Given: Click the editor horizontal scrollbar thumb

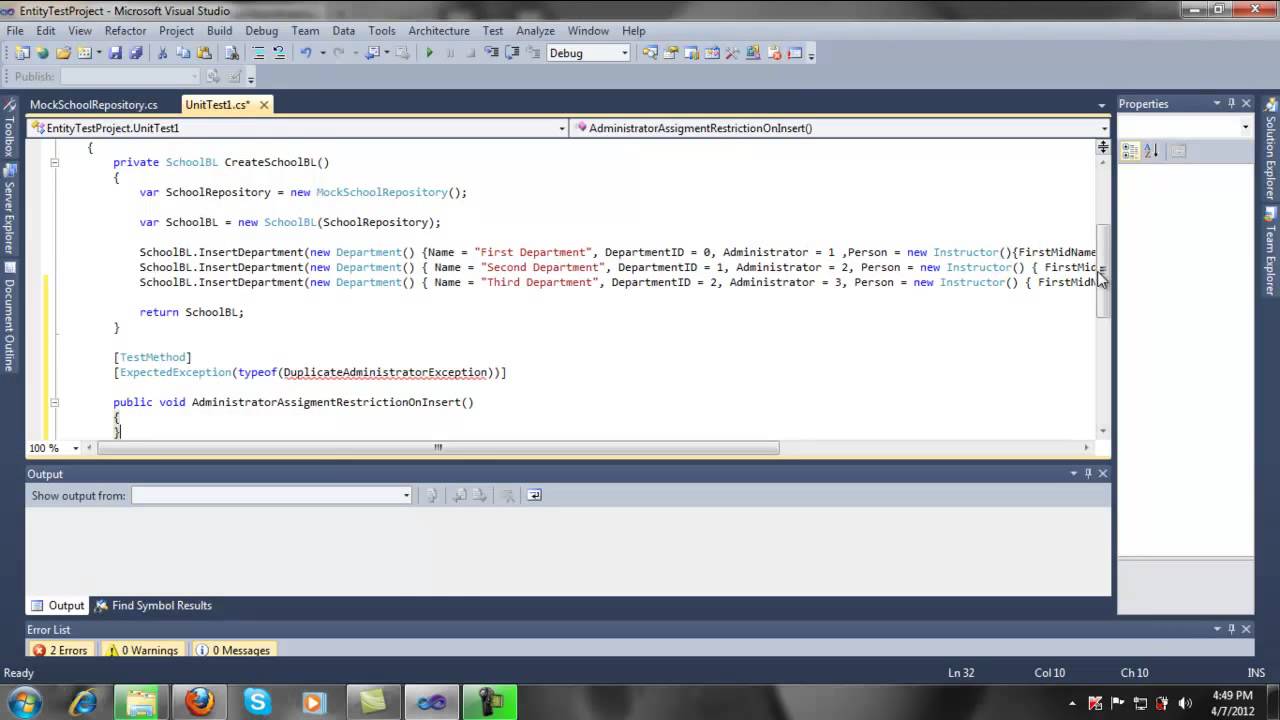Looking at the screenshot, I should point(438,448).
